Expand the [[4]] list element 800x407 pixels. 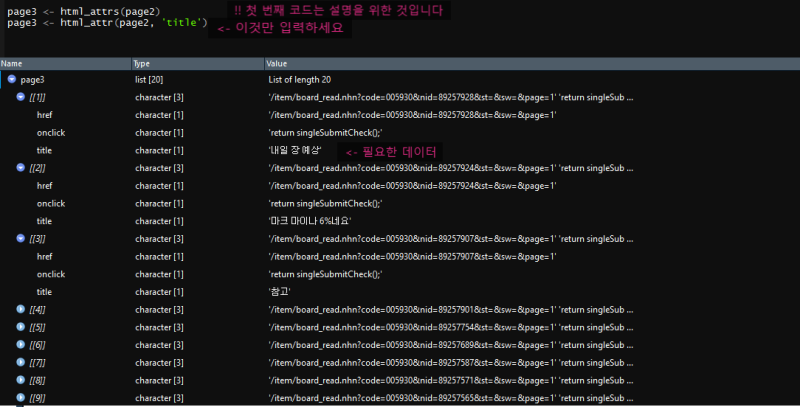pos(20,309)
